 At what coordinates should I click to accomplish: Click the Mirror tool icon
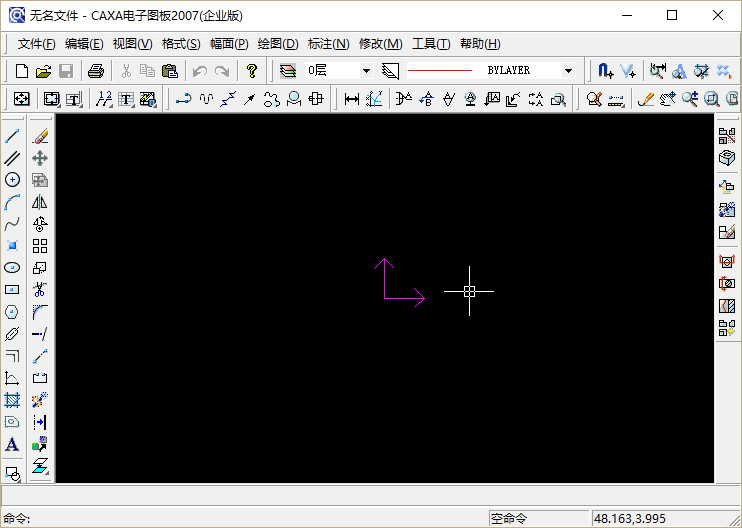coord(40,202)
